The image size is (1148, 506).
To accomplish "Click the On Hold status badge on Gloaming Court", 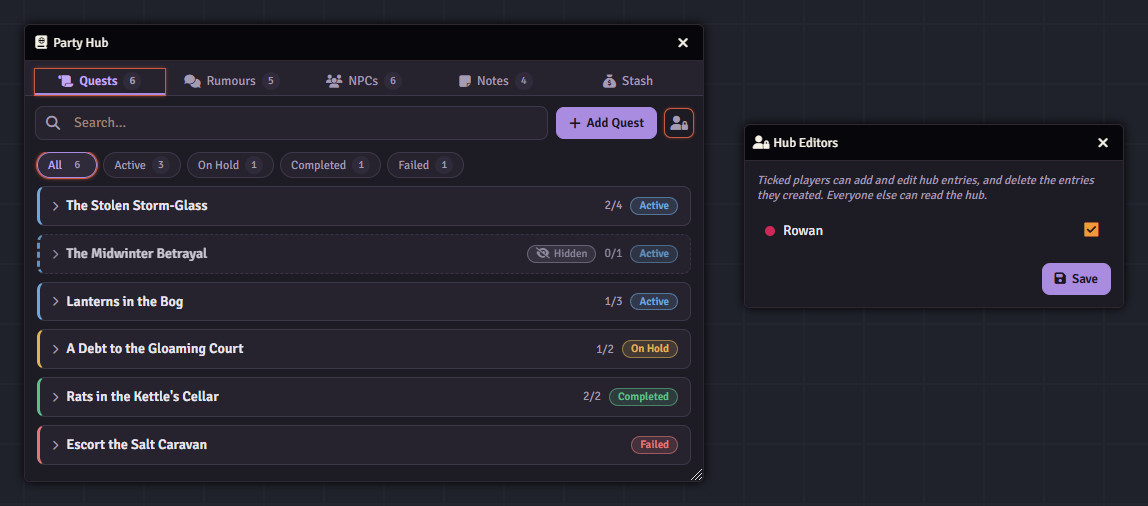I will point(650,349).
